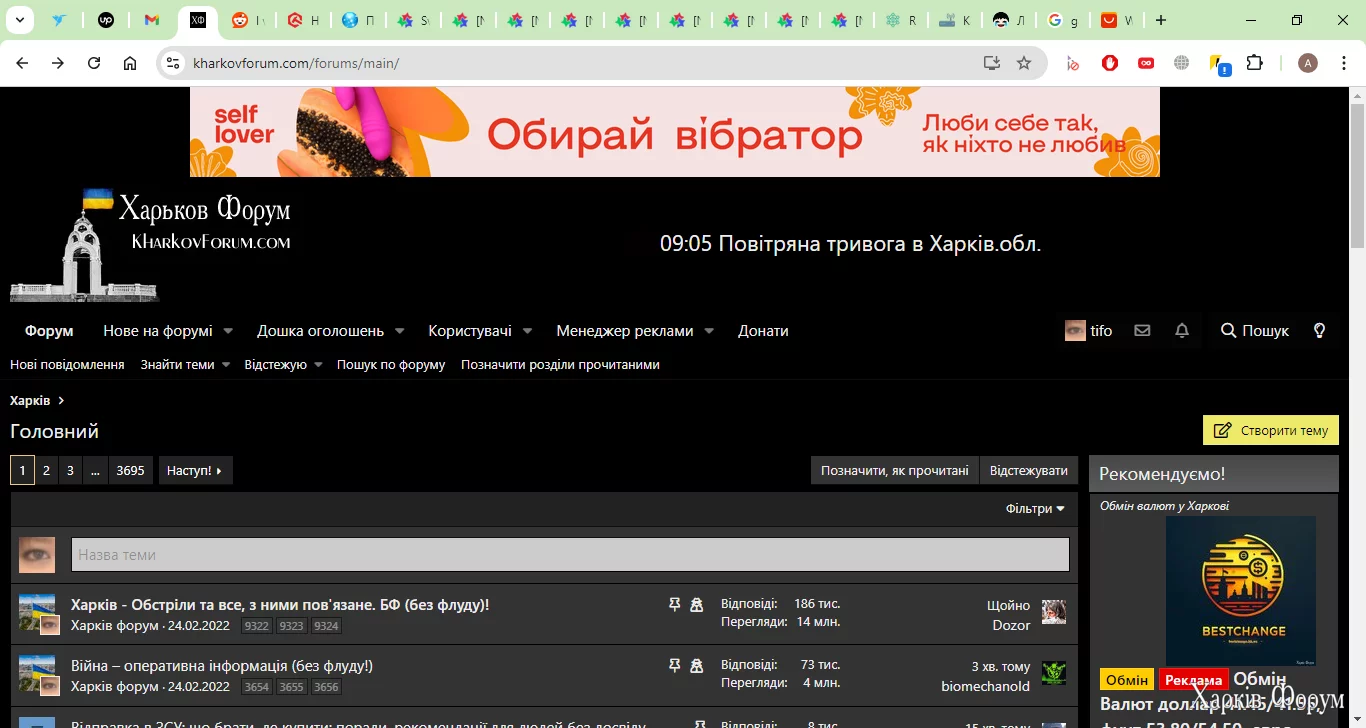Open biomechanold's green avatar
The height and width of the screenshot is (728, 1366).
tap(1054, 673)
